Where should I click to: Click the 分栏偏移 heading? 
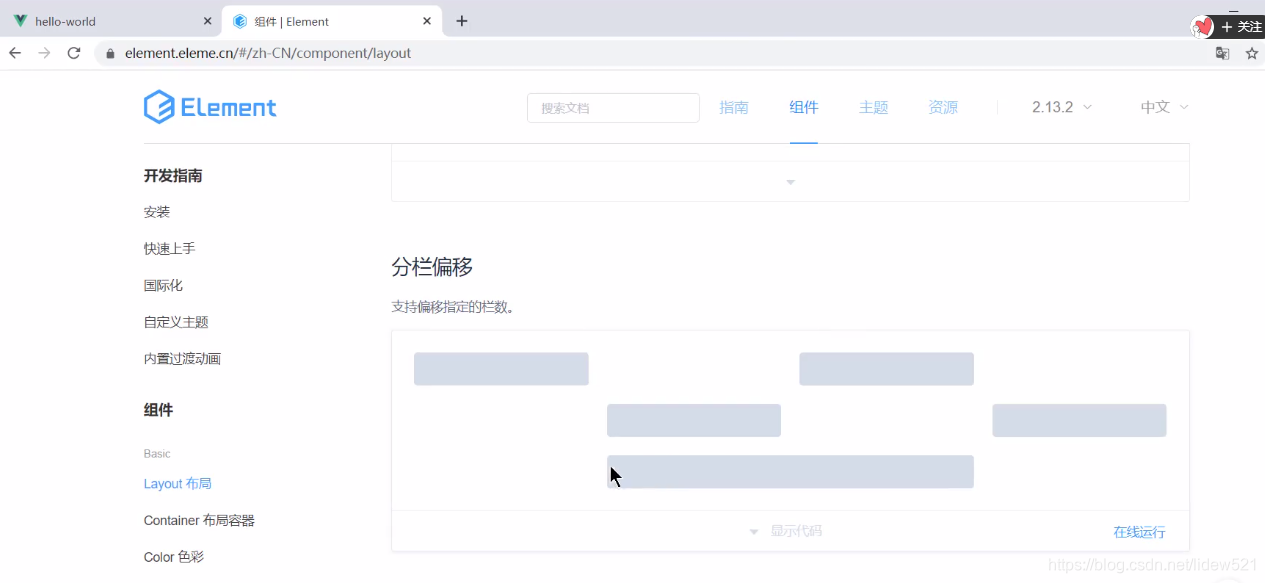pos(432,267)
